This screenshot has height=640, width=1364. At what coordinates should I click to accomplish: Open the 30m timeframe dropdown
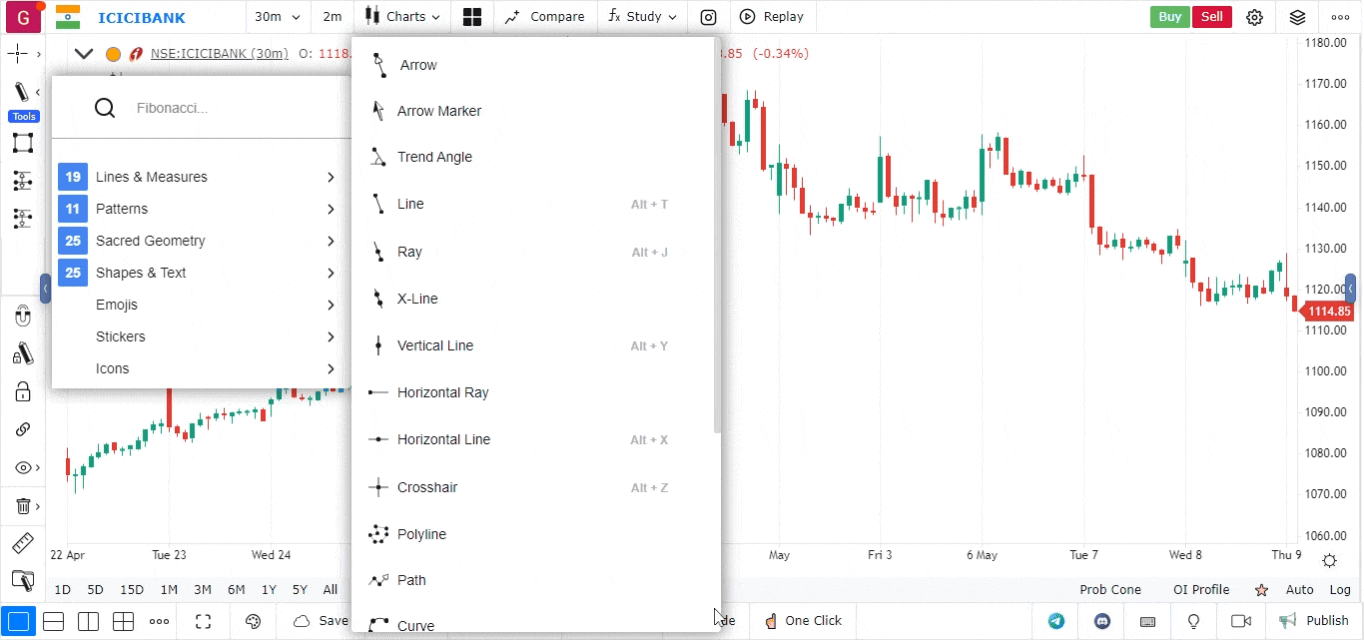pyautogui.click(x=277, y=17)
